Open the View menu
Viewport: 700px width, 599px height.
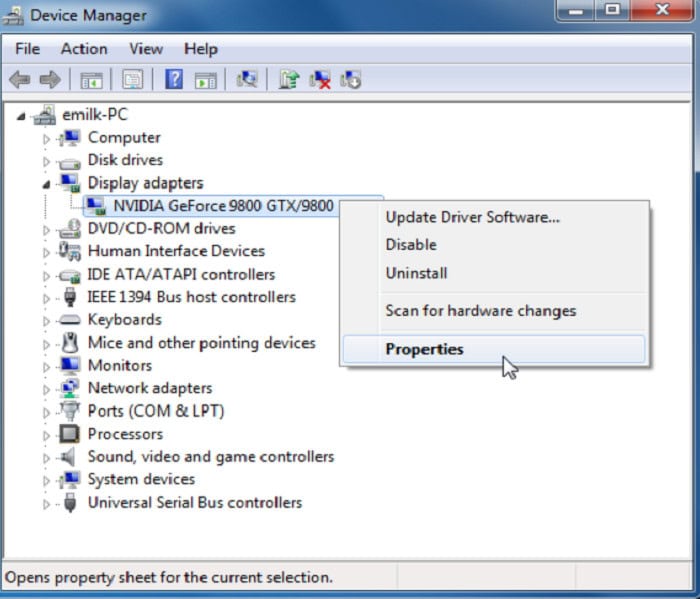(x=146, y=49)
